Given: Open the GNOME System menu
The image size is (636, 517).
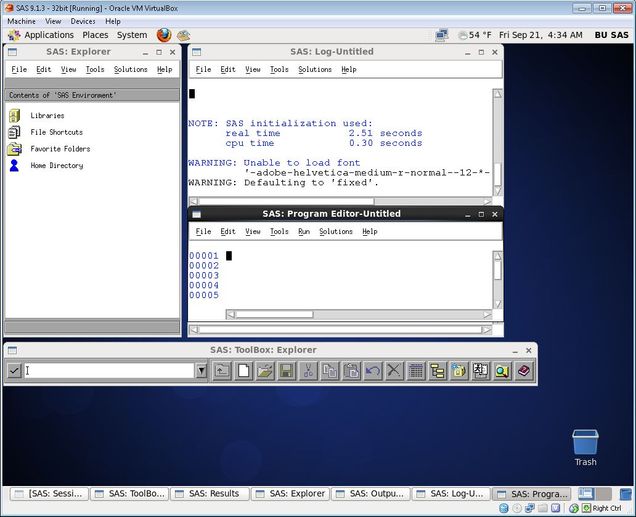Looking at the screenshot, I should [x=132, y=35].
